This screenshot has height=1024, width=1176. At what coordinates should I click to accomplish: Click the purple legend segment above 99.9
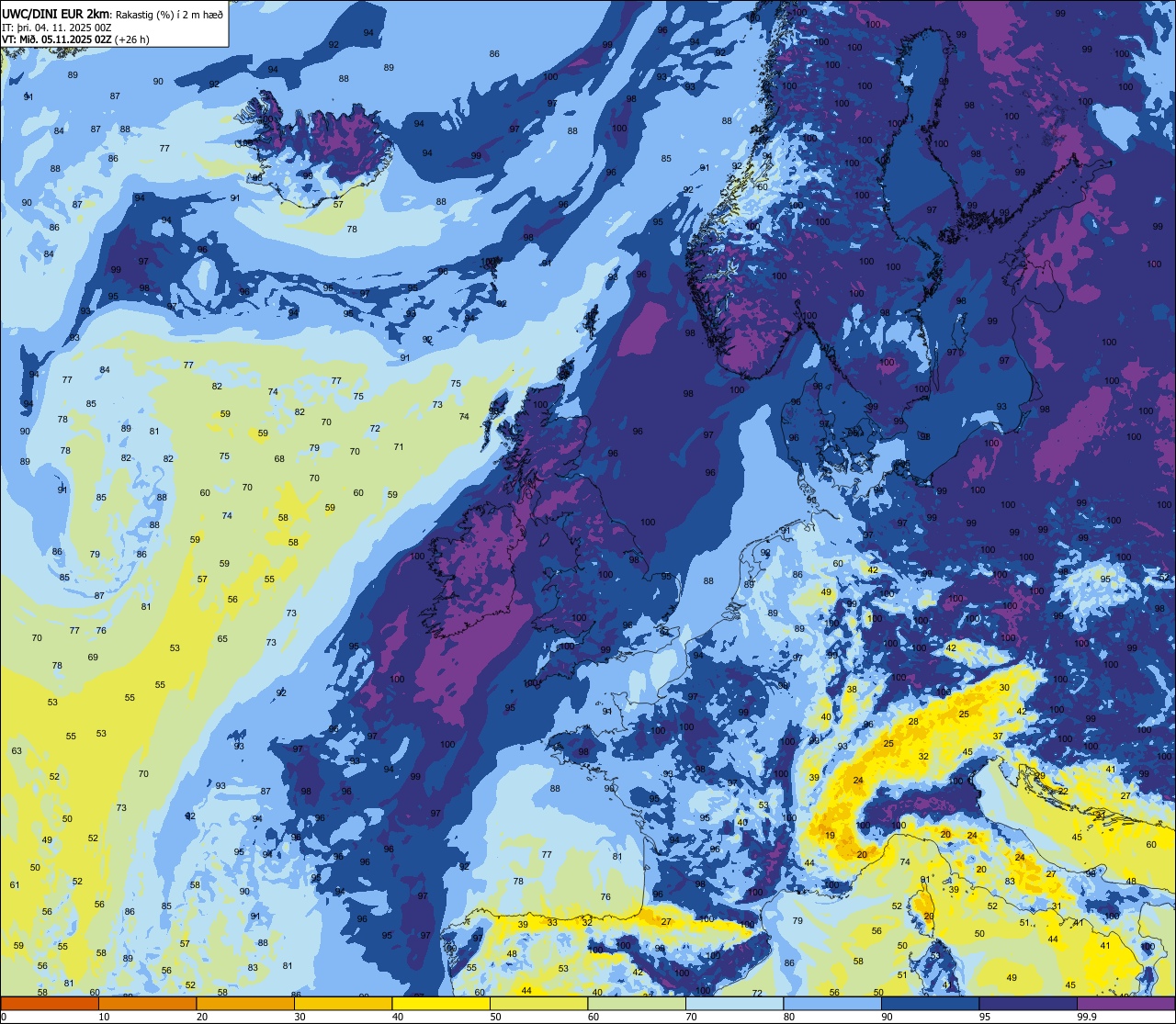1125,1003
